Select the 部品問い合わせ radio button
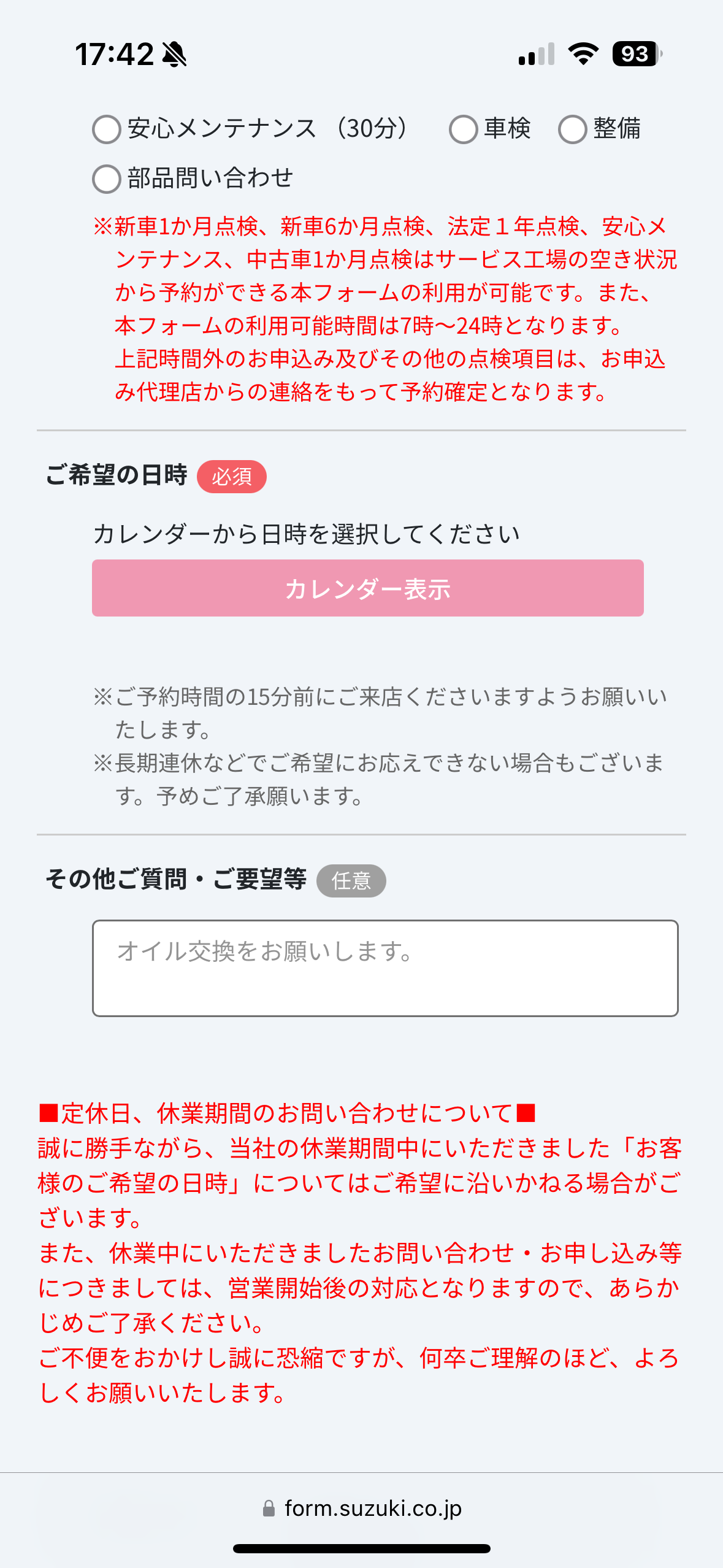The width and height of the screenshot is (723, 1568). [107, 179]
